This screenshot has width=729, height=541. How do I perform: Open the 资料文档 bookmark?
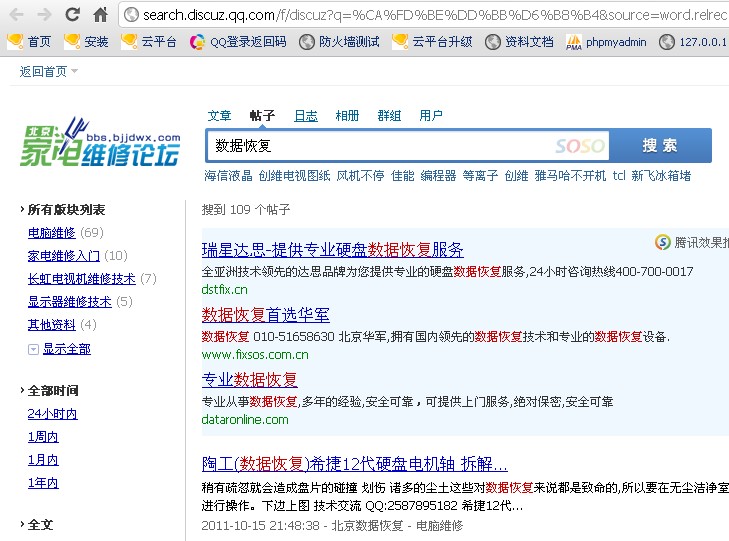[519, 42]
